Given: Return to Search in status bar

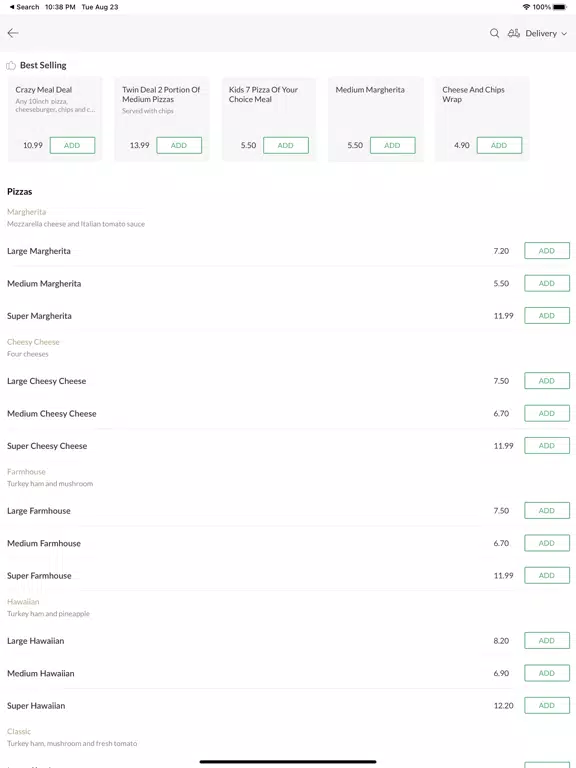Looking at the screenshot, I should click(x=24, y=7).
